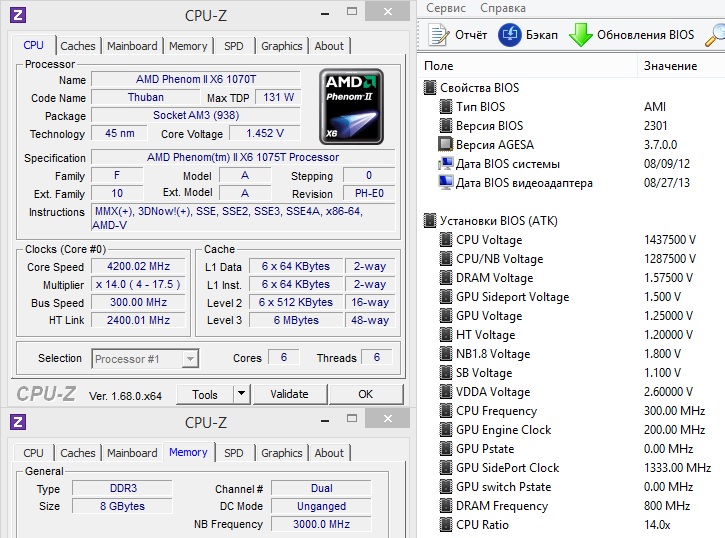Click the monitor icon beside Дата BIOS видеоадаптера
The width and height of the screenshot is (725, 538).
tap(445, 183)
